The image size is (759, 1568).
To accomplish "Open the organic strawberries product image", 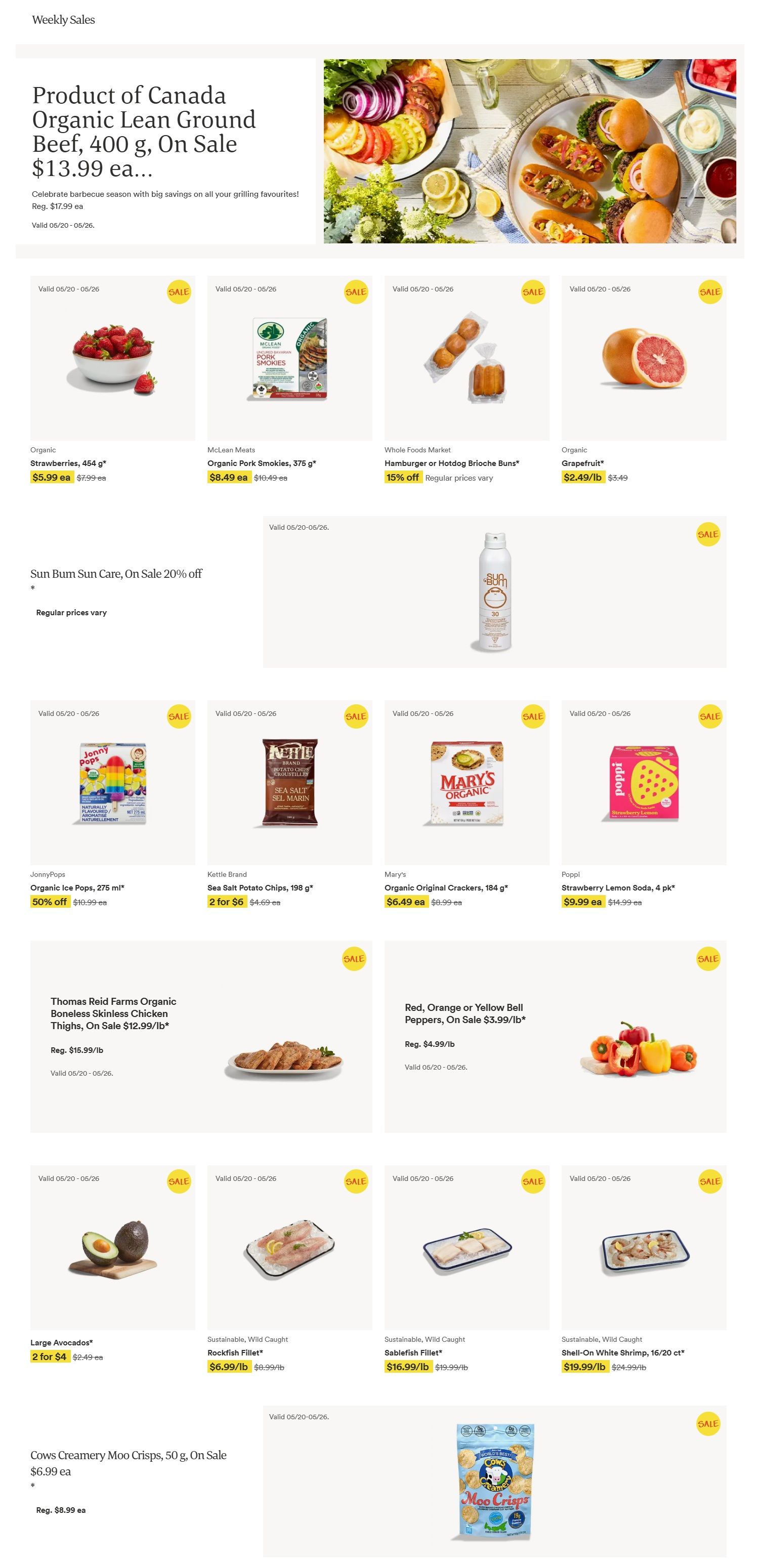I will pyautogui.click(x=113, y=358).
